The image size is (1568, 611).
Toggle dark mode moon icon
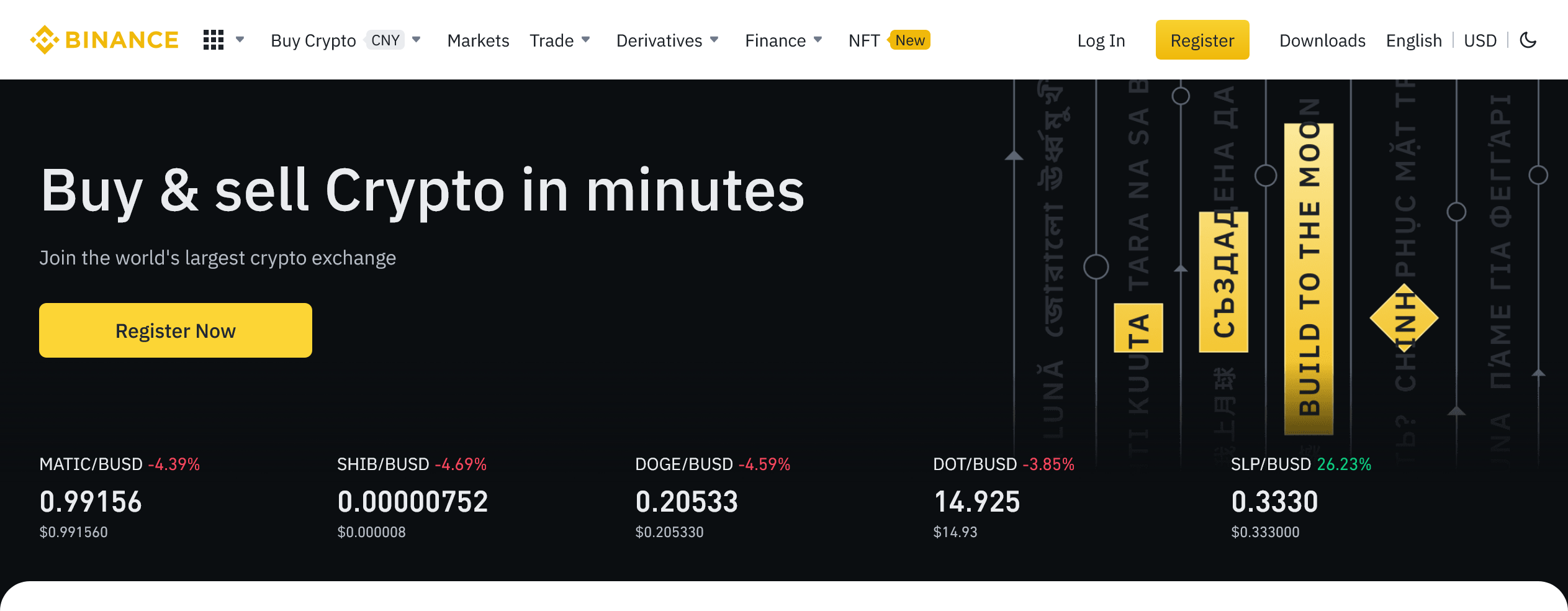1528,40
